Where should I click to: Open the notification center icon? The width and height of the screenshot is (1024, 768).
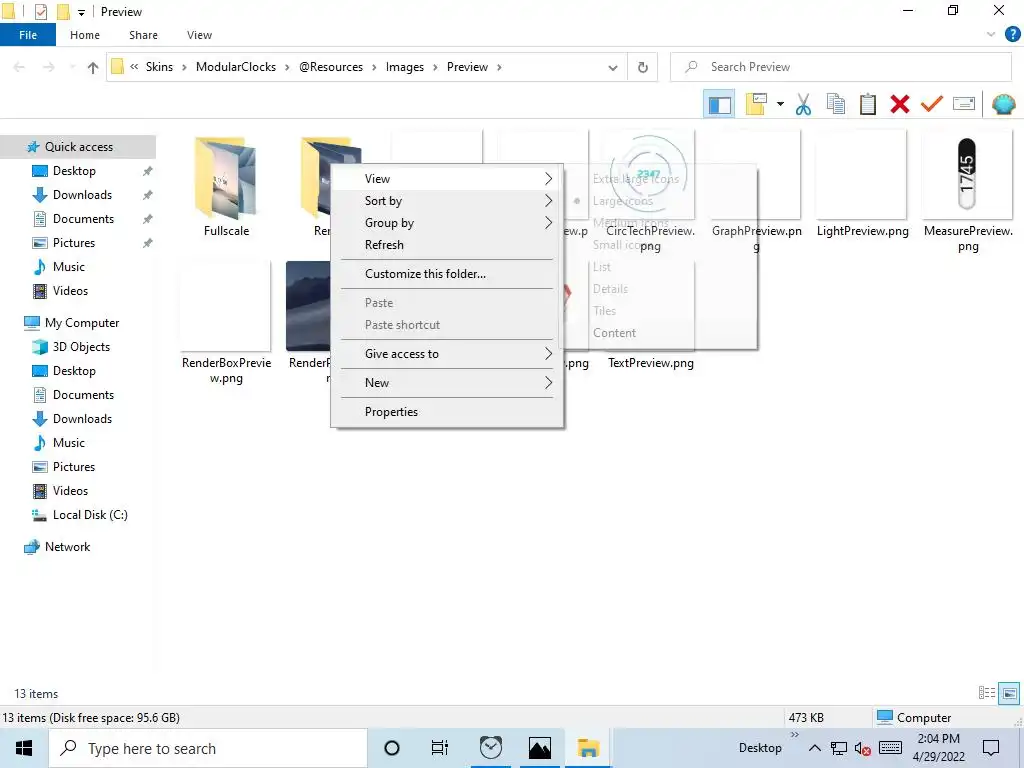(991, 748)
